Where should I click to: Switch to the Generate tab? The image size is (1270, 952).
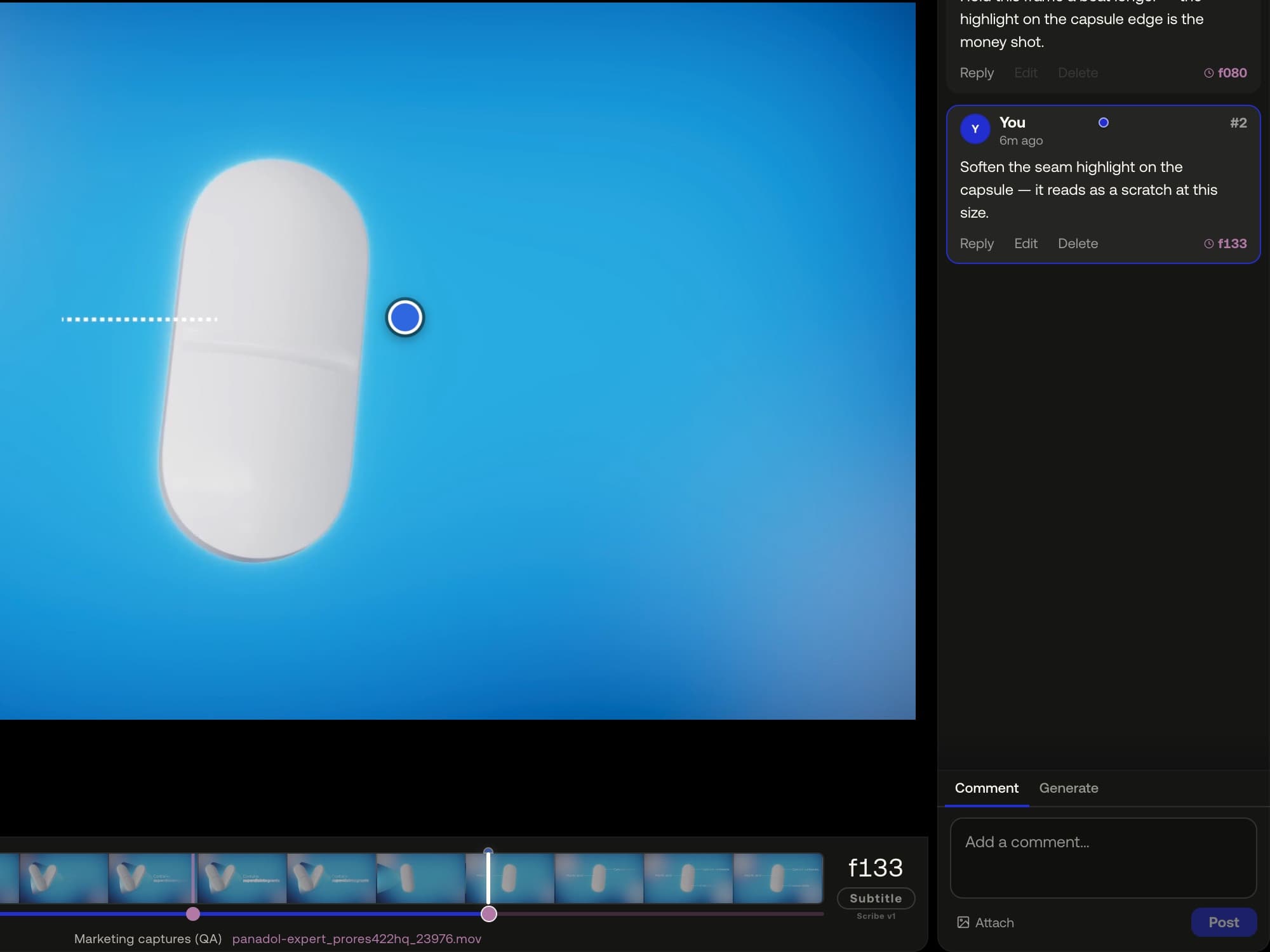point(1069,788)
